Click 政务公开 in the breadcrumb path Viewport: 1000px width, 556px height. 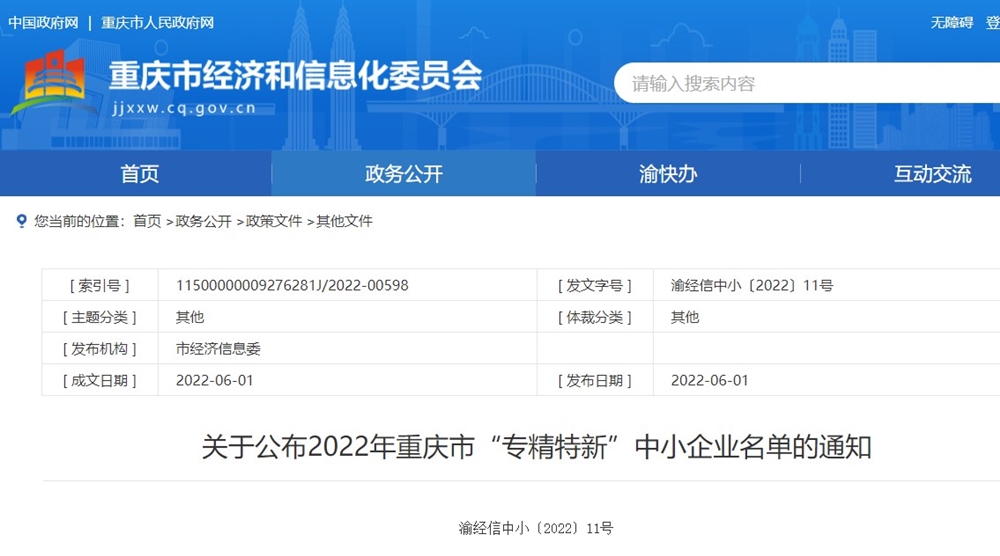point(204,221)
